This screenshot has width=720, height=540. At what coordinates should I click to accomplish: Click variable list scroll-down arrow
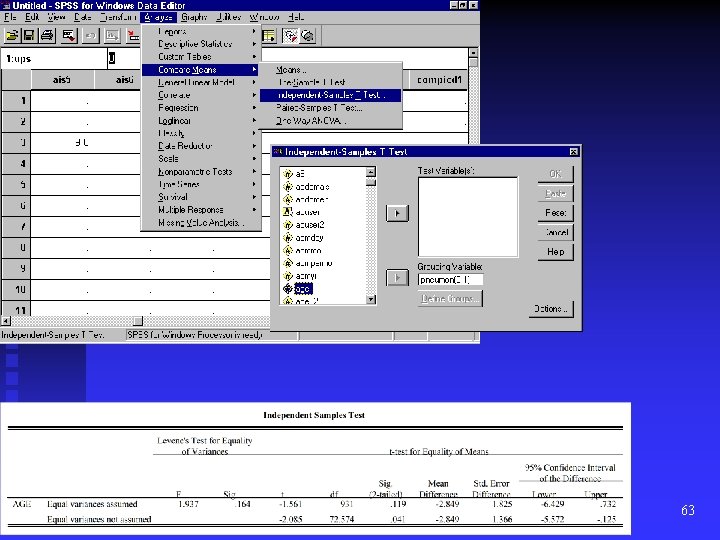[371, 299]
